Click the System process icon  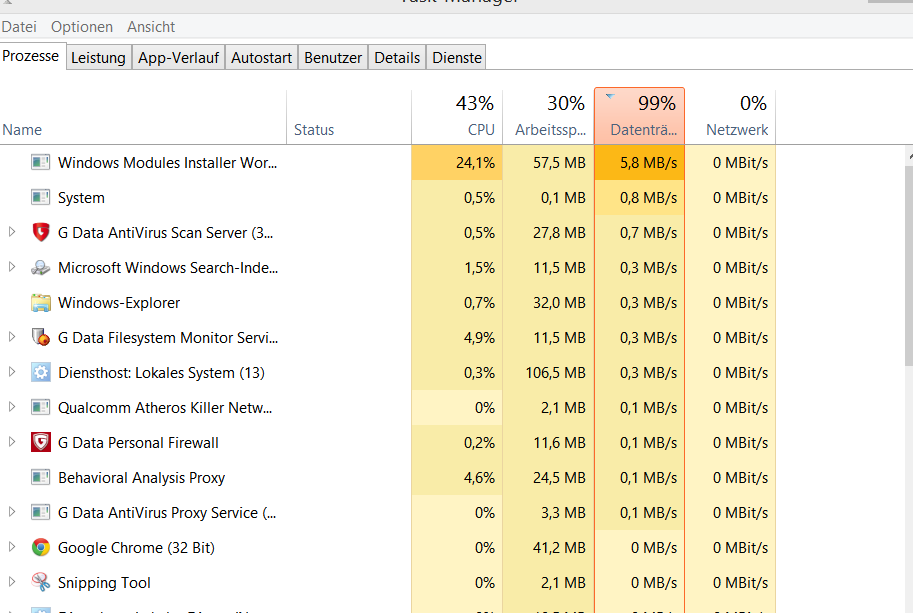[x=40, y=197]
